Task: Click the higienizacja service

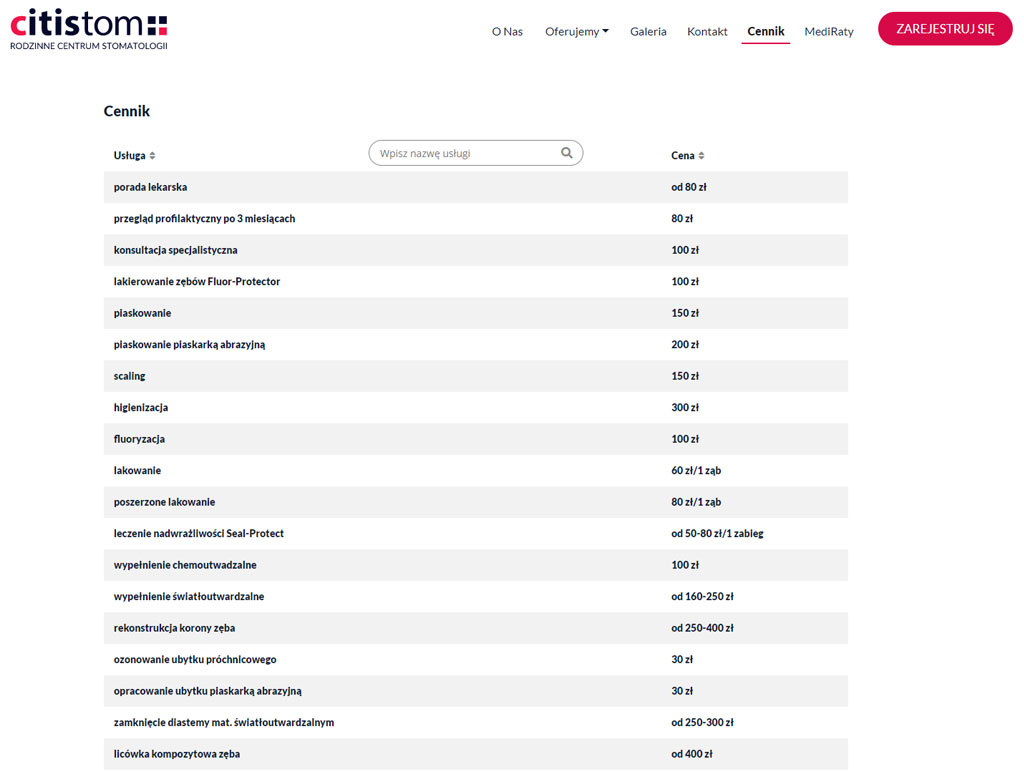Action: pos(141,407)
